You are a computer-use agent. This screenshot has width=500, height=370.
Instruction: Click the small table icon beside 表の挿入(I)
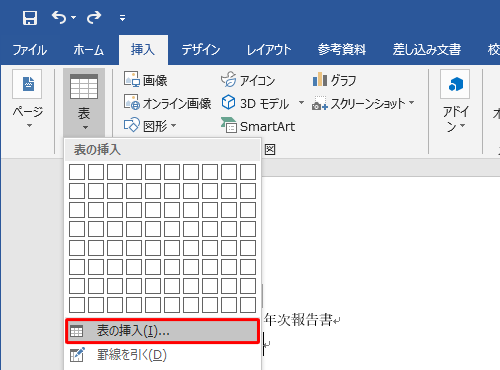click(76, 331)
